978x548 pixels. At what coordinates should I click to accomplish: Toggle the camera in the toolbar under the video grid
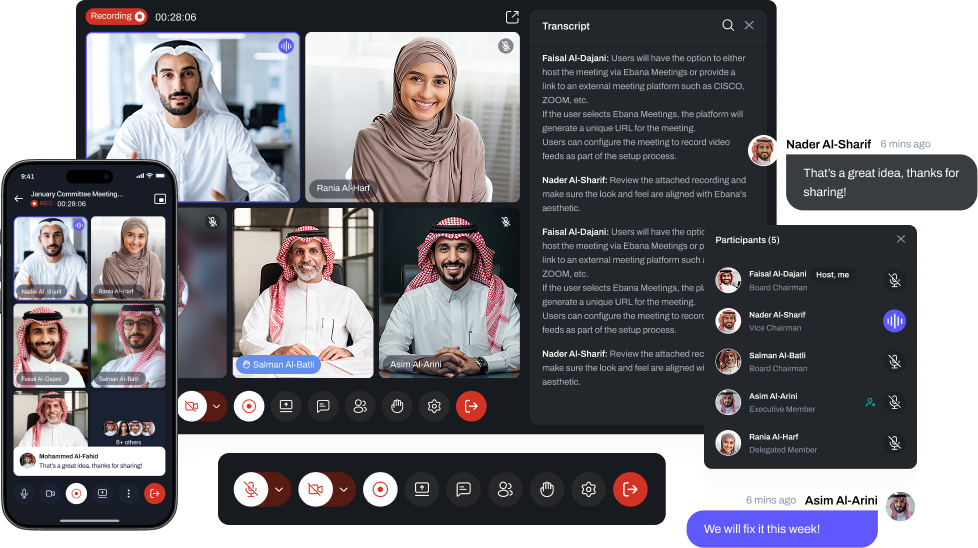pyautogui.click(x=192, y=406)
